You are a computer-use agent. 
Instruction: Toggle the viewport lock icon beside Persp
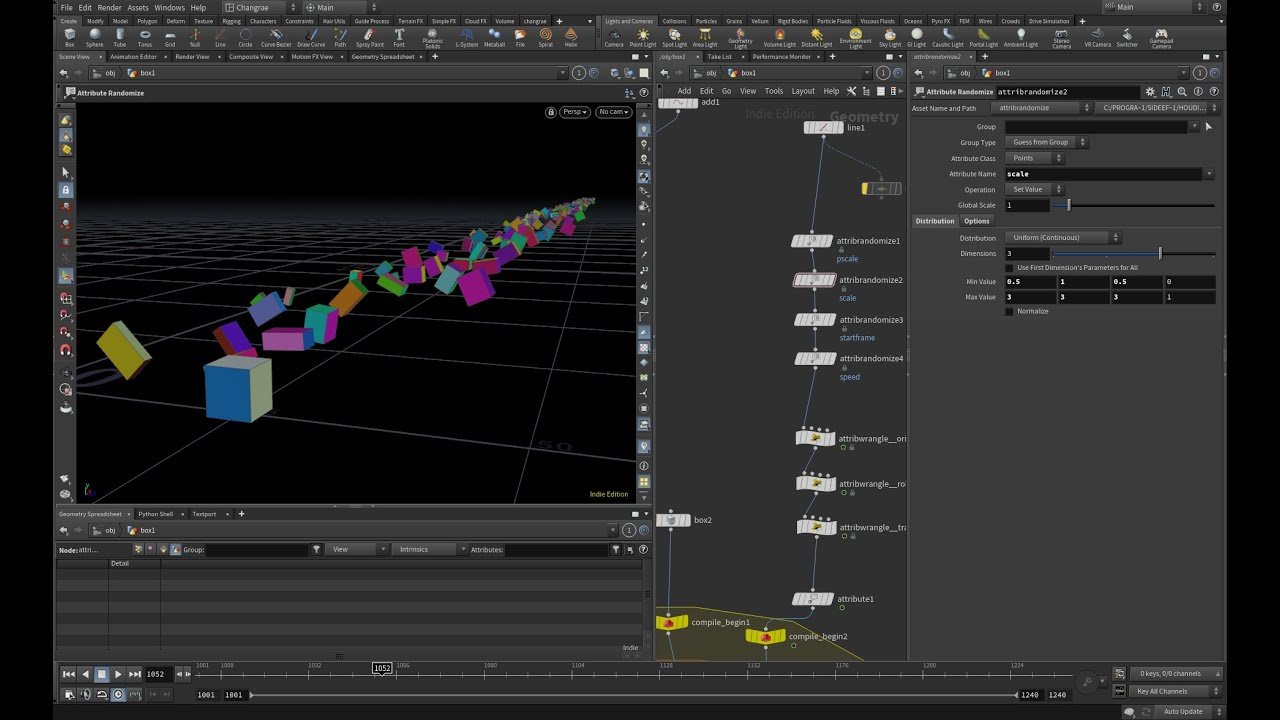(551, 112)
